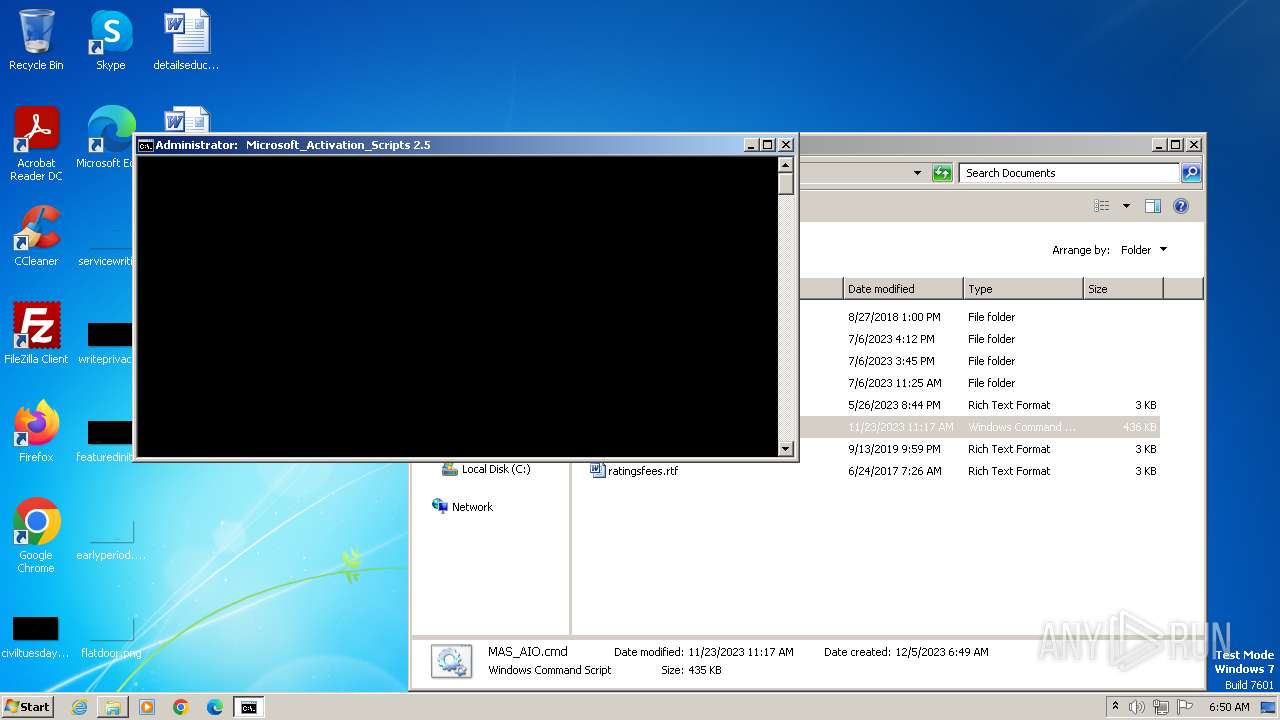Open the ratingsfees.rtf file icon

click(597, 470)
